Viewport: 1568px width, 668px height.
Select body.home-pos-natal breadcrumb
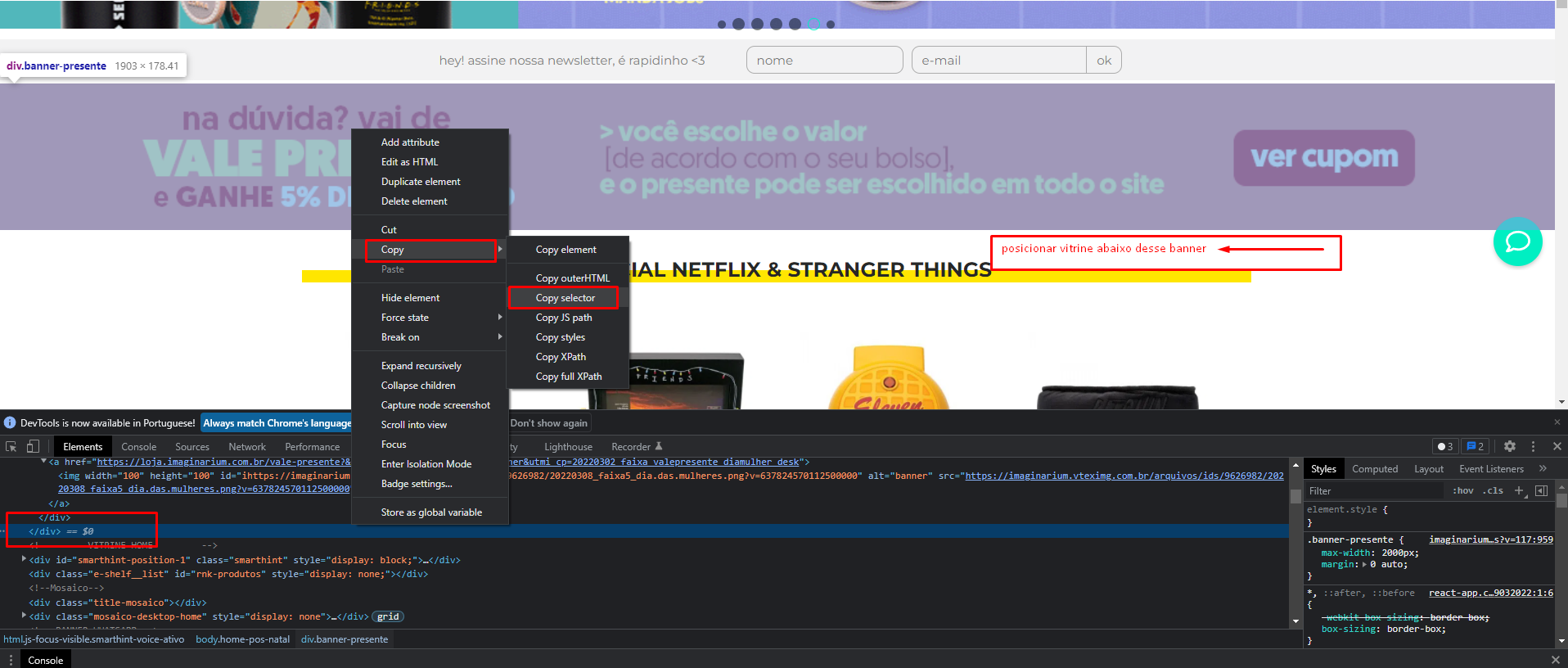coord(242,639)
